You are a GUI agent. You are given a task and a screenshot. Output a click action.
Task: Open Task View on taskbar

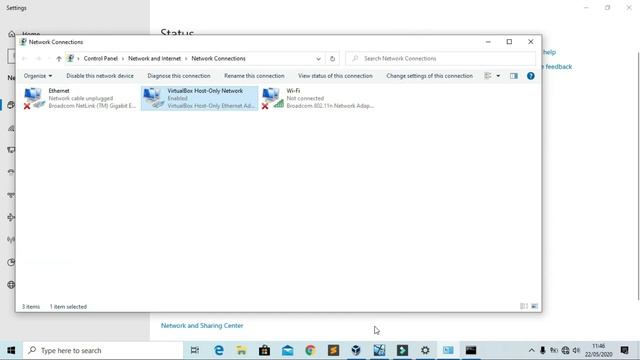click(195, 350)
